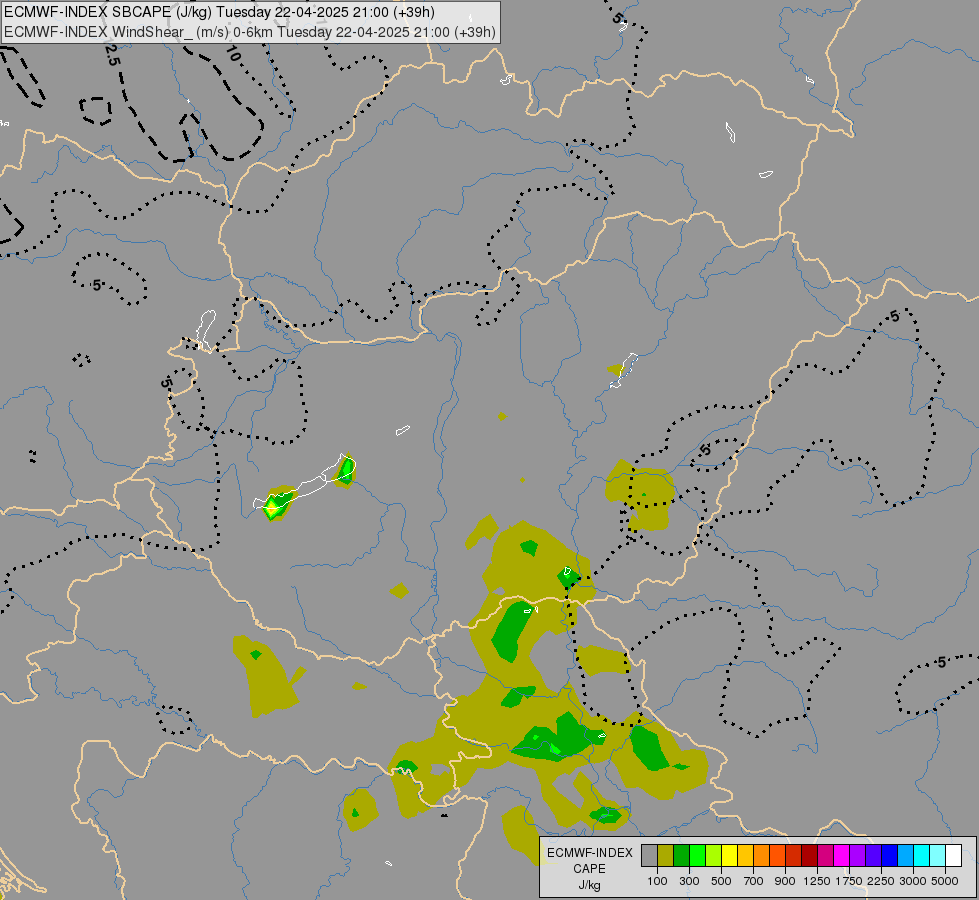Click the '10' wind shear contour label
This screenshot has width=979, height=900.
click(232, 55)
